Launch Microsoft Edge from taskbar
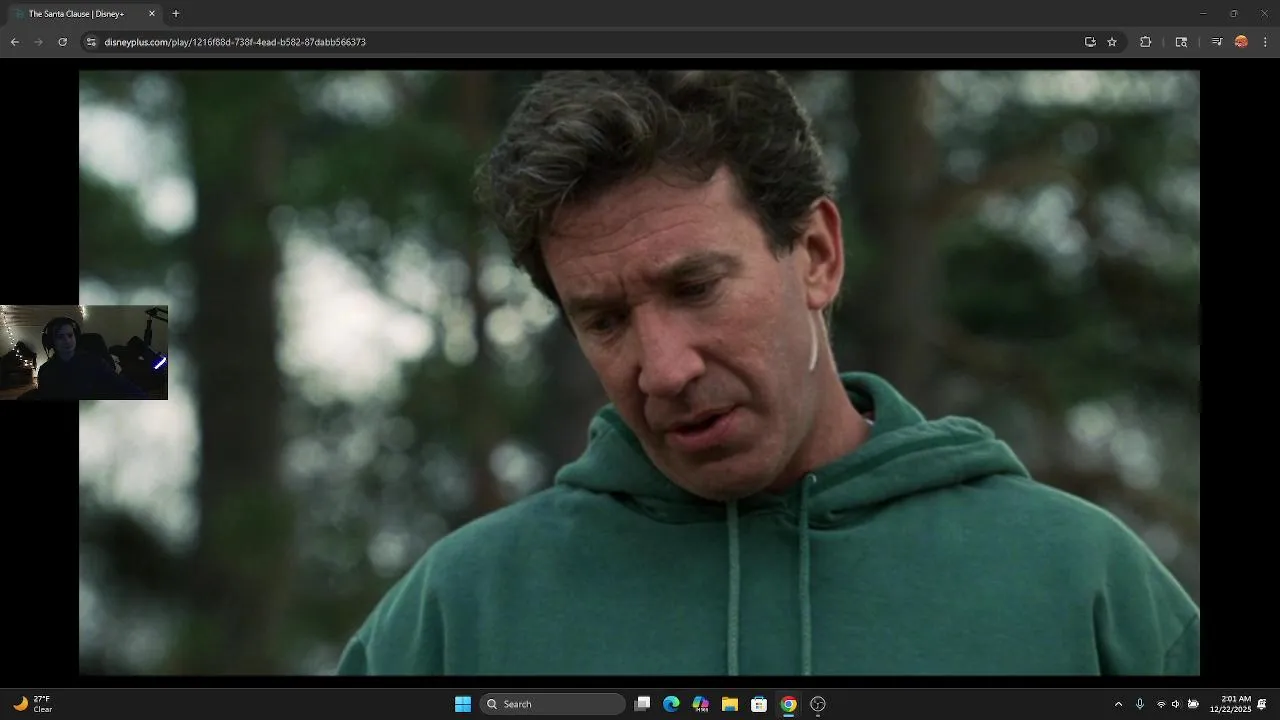The image size is (1280, 720). click(672, 704)
